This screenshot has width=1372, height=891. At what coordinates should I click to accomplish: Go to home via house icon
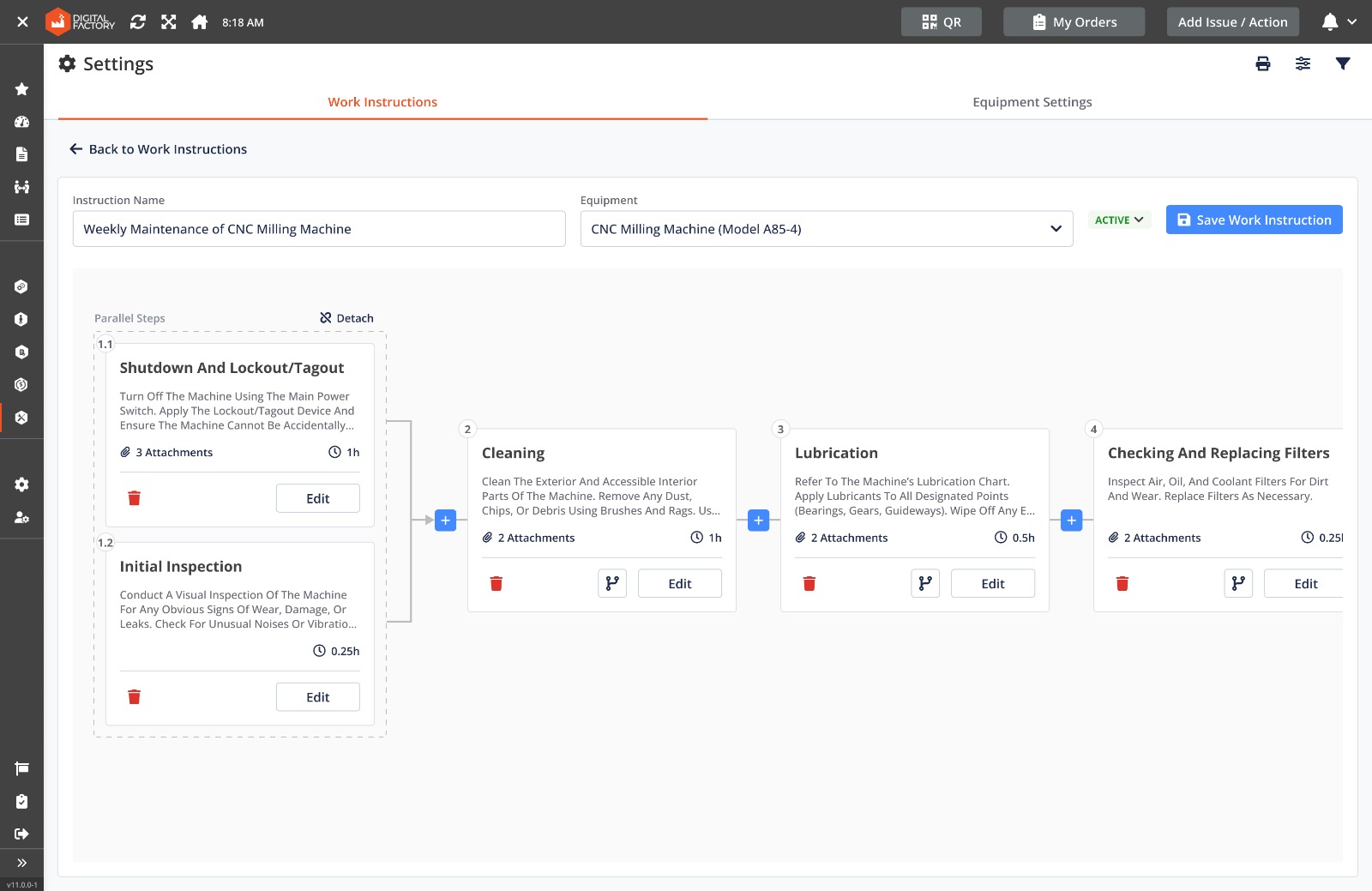(199, 22)
